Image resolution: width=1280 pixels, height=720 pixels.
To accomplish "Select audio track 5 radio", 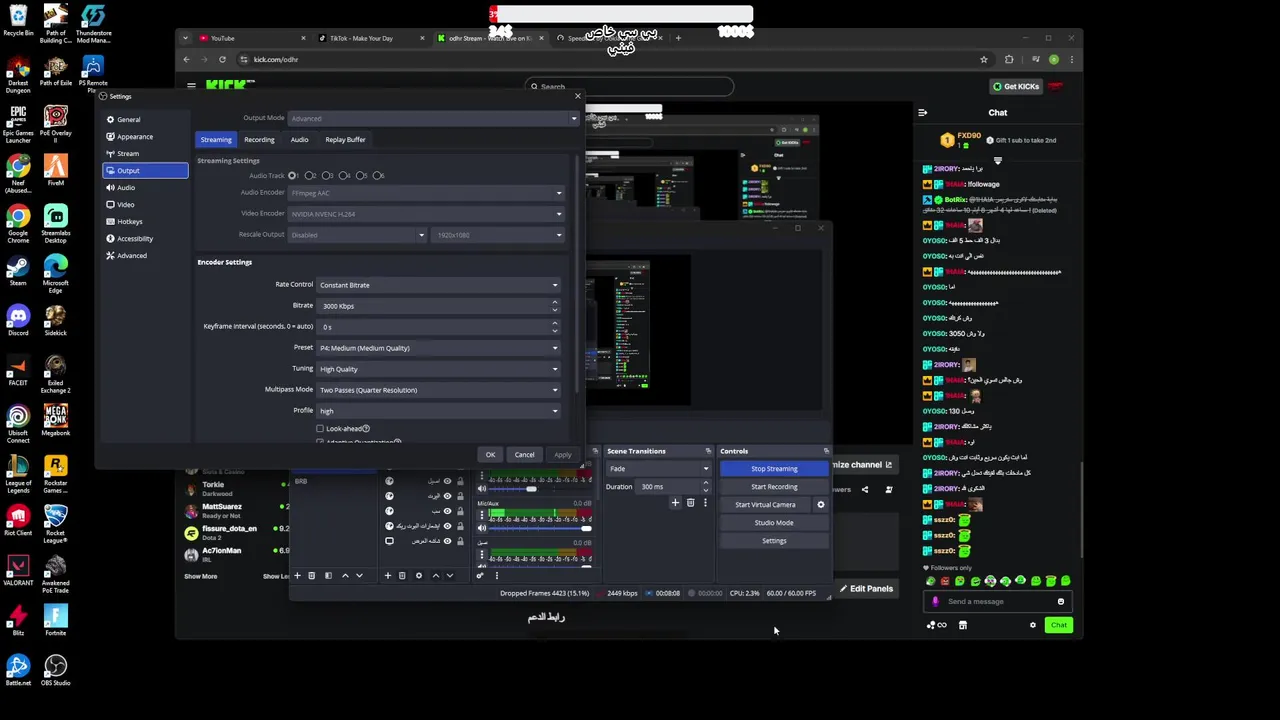I will point(361,175).
